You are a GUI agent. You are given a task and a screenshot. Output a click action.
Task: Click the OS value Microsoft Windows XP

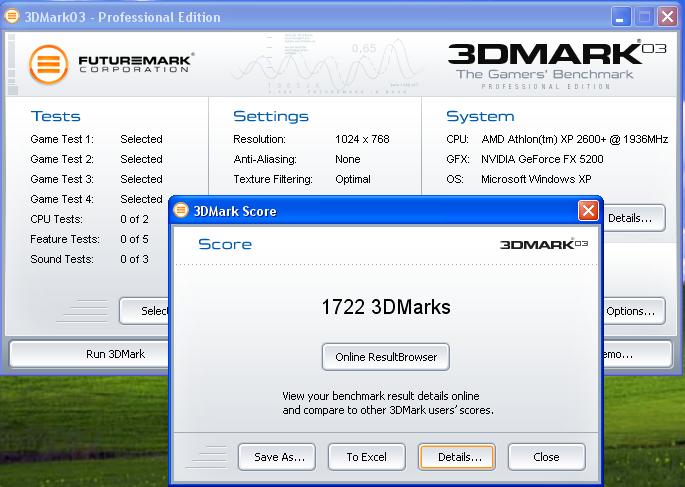click(x=536, y=179)
